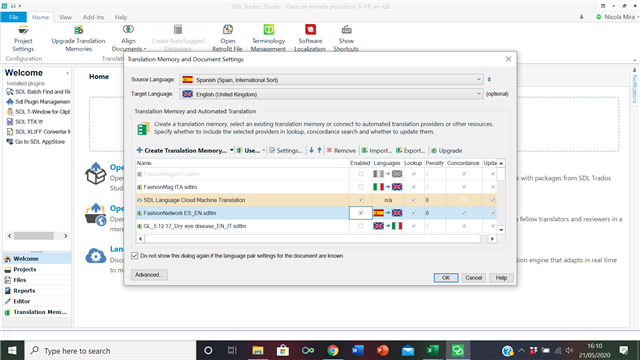Click in Windows search box

(111, 351)
